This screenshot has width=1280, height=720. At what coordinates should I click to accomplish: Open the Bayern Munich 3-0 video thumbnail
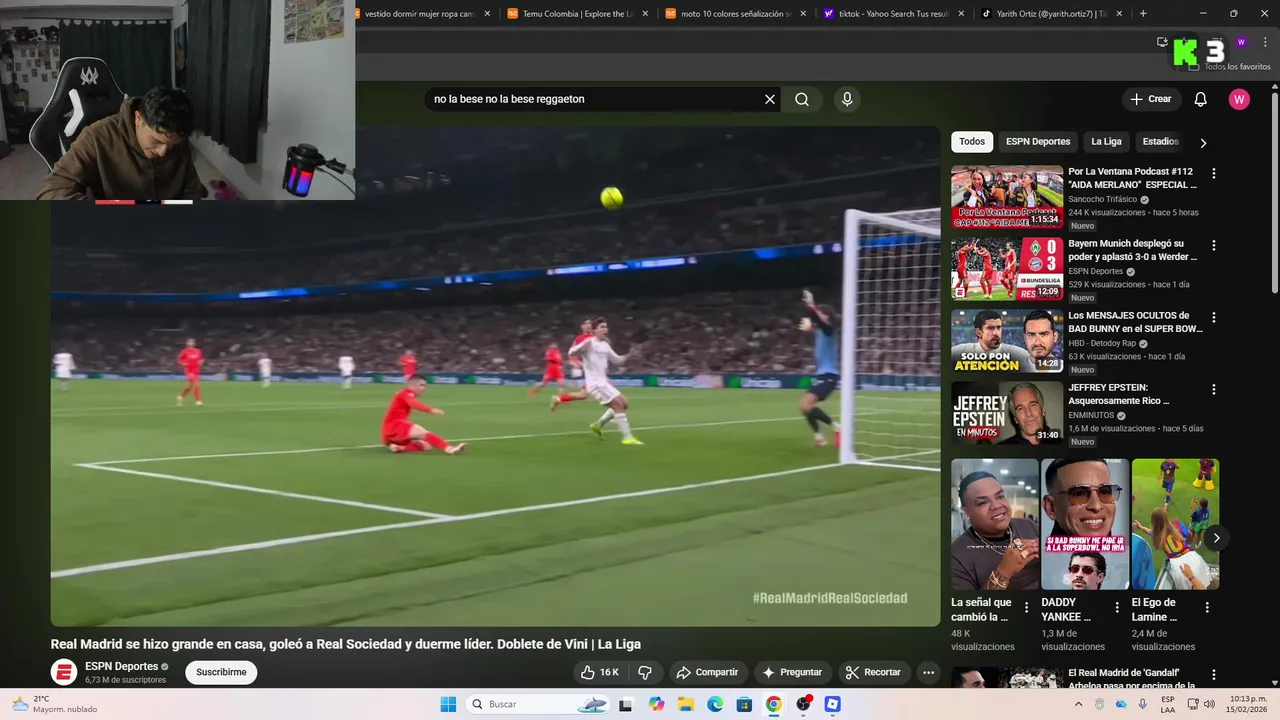pos(1007,269)
